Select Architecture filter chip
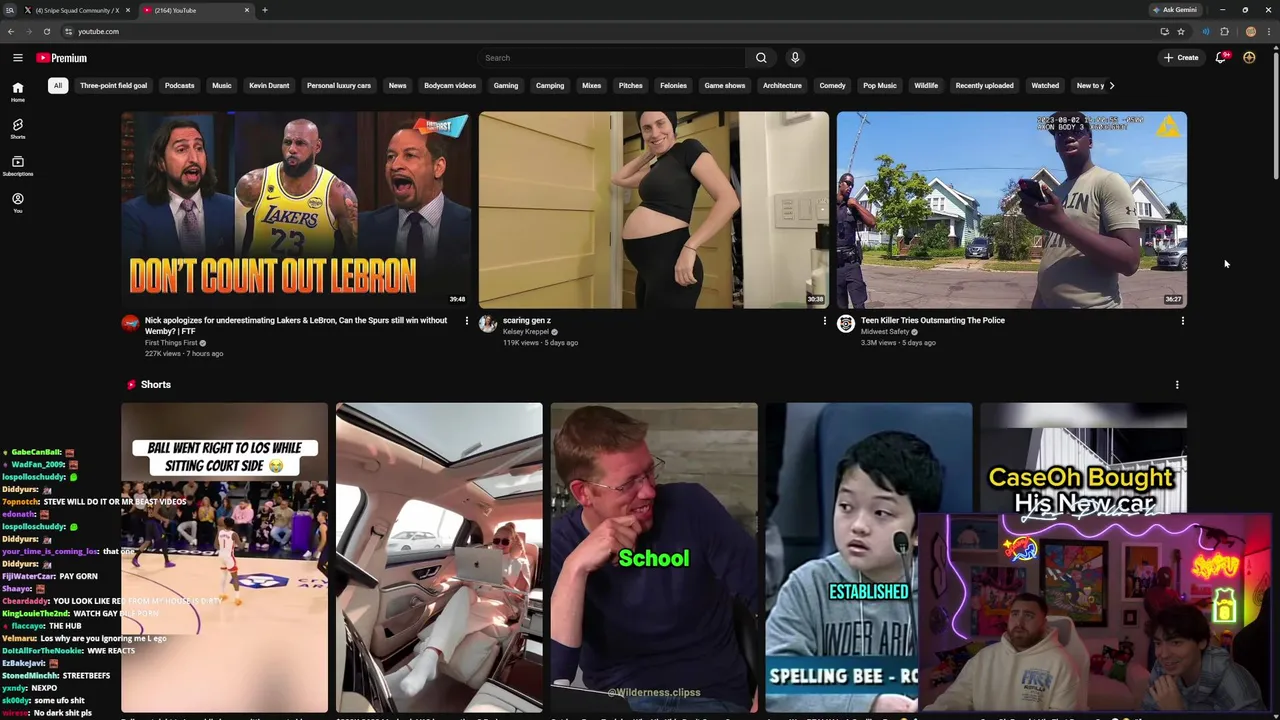The image size is (1280, 720). click(782, 86)
